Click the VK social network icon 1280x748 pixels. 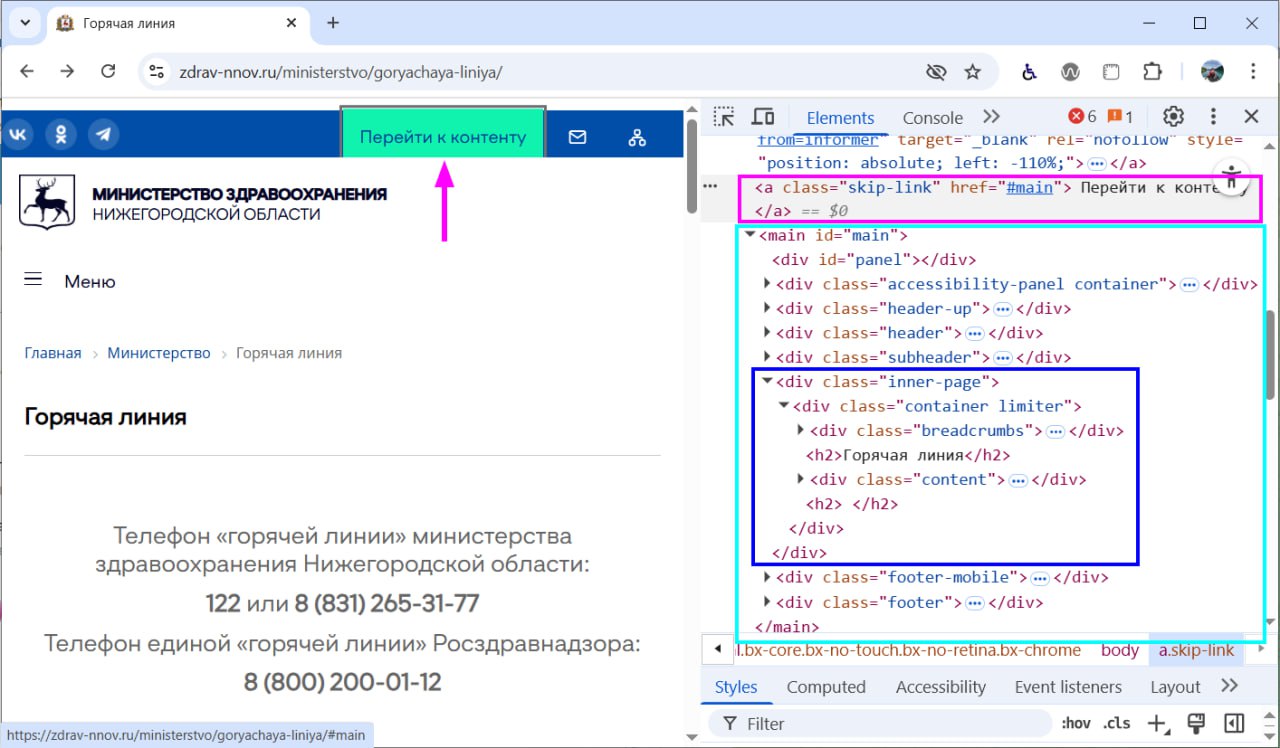(19, 134)
